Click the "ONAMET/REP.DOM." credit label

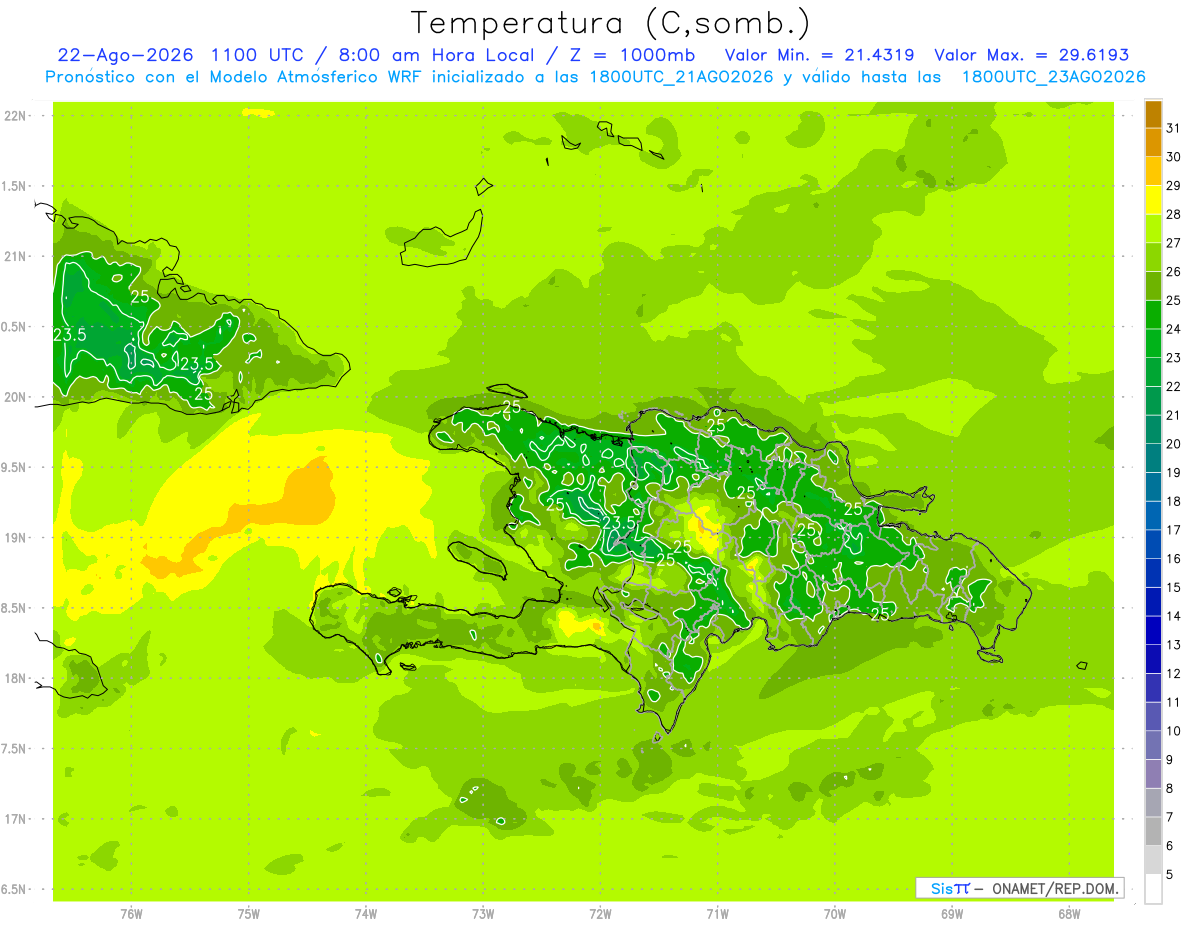1055,888
